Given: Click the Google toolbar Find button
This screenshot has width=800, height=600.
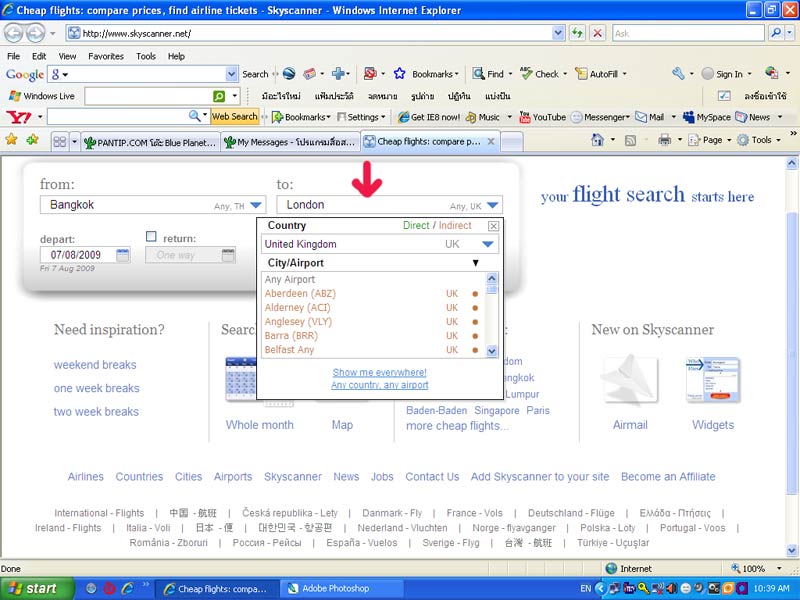Looking at the screenshot, I should pos(488,74).
